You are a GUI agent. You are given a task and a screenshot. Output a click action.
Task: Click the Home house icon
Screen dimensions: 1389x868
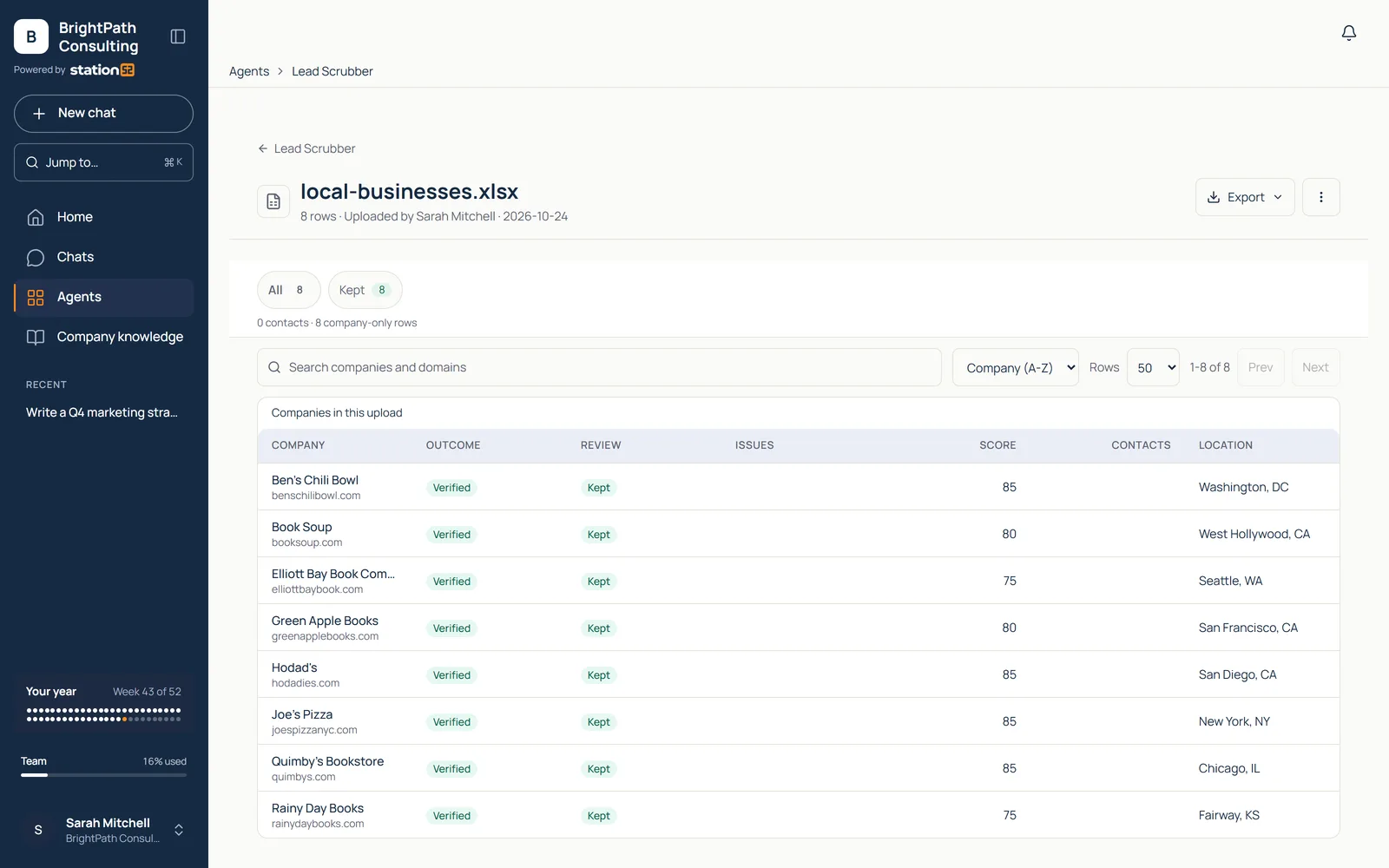36,217
